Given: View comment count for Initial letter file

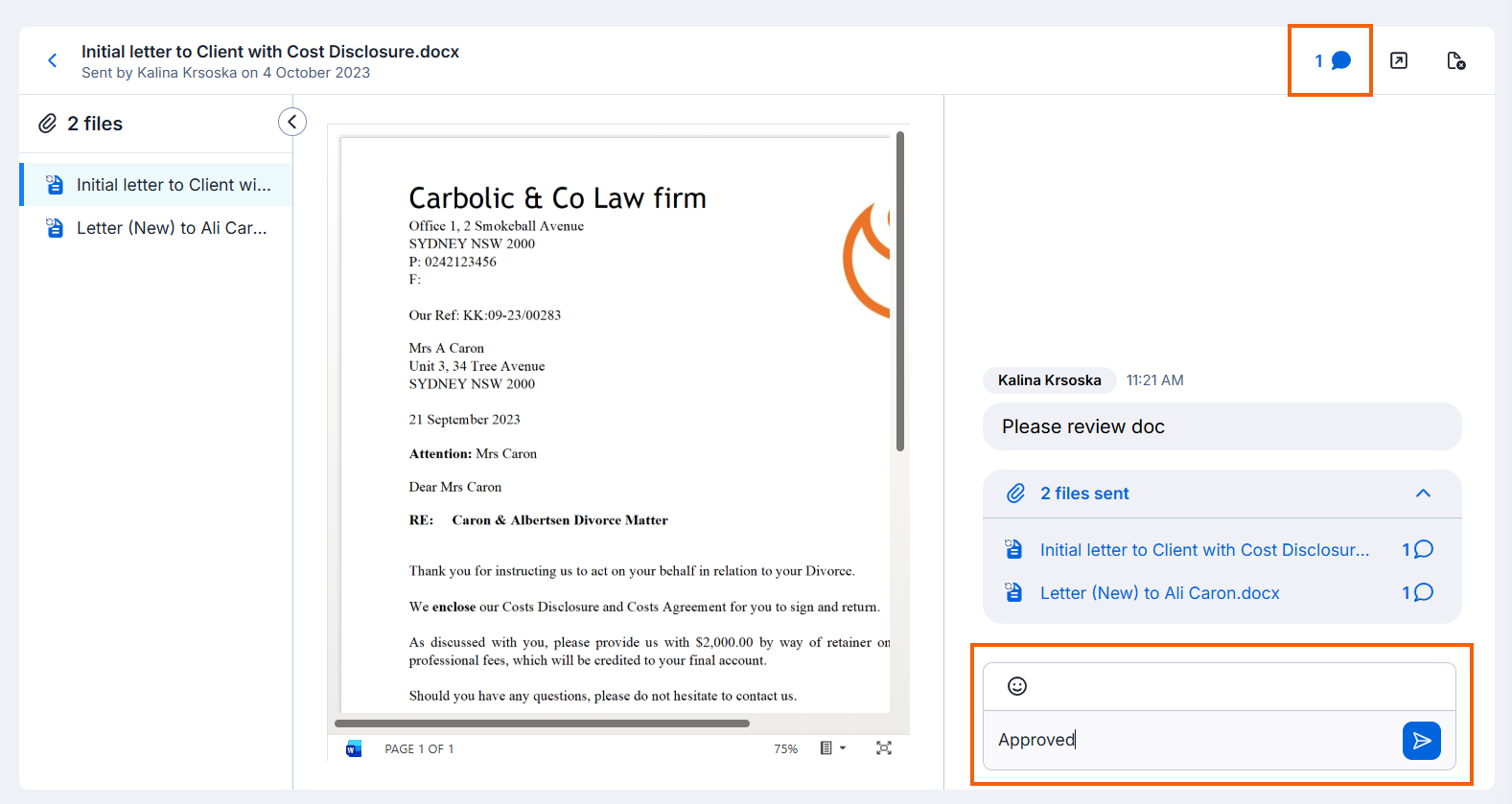Looking at the screenshot, I should [1418, 549].
